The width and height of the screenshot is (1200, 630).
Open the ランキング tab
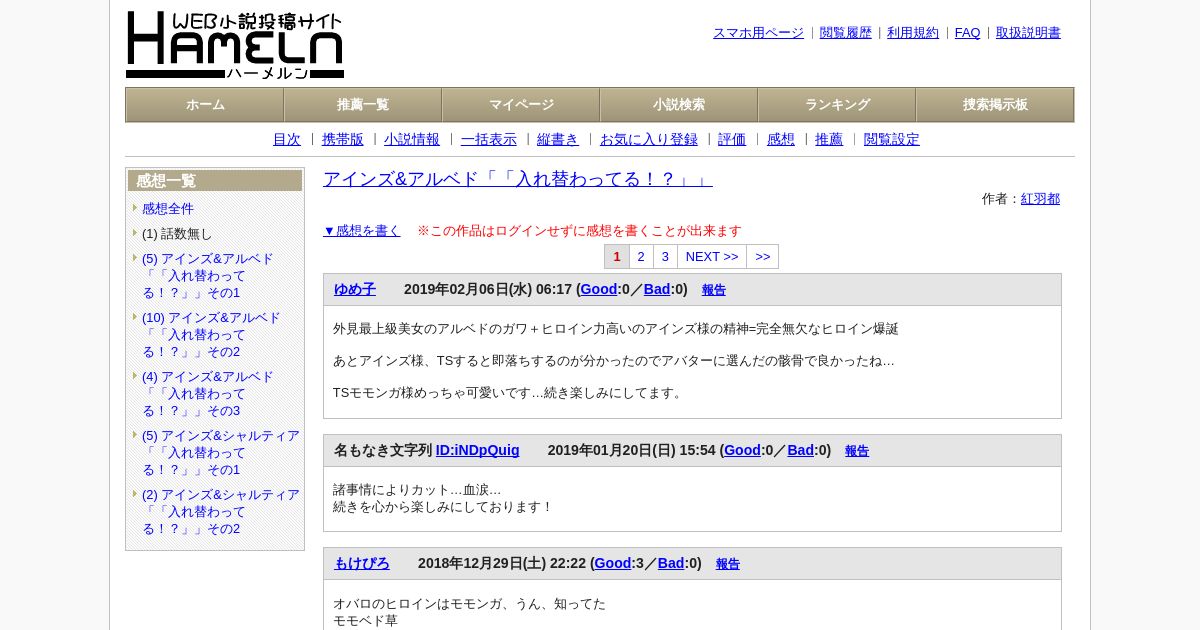point(837,105)
